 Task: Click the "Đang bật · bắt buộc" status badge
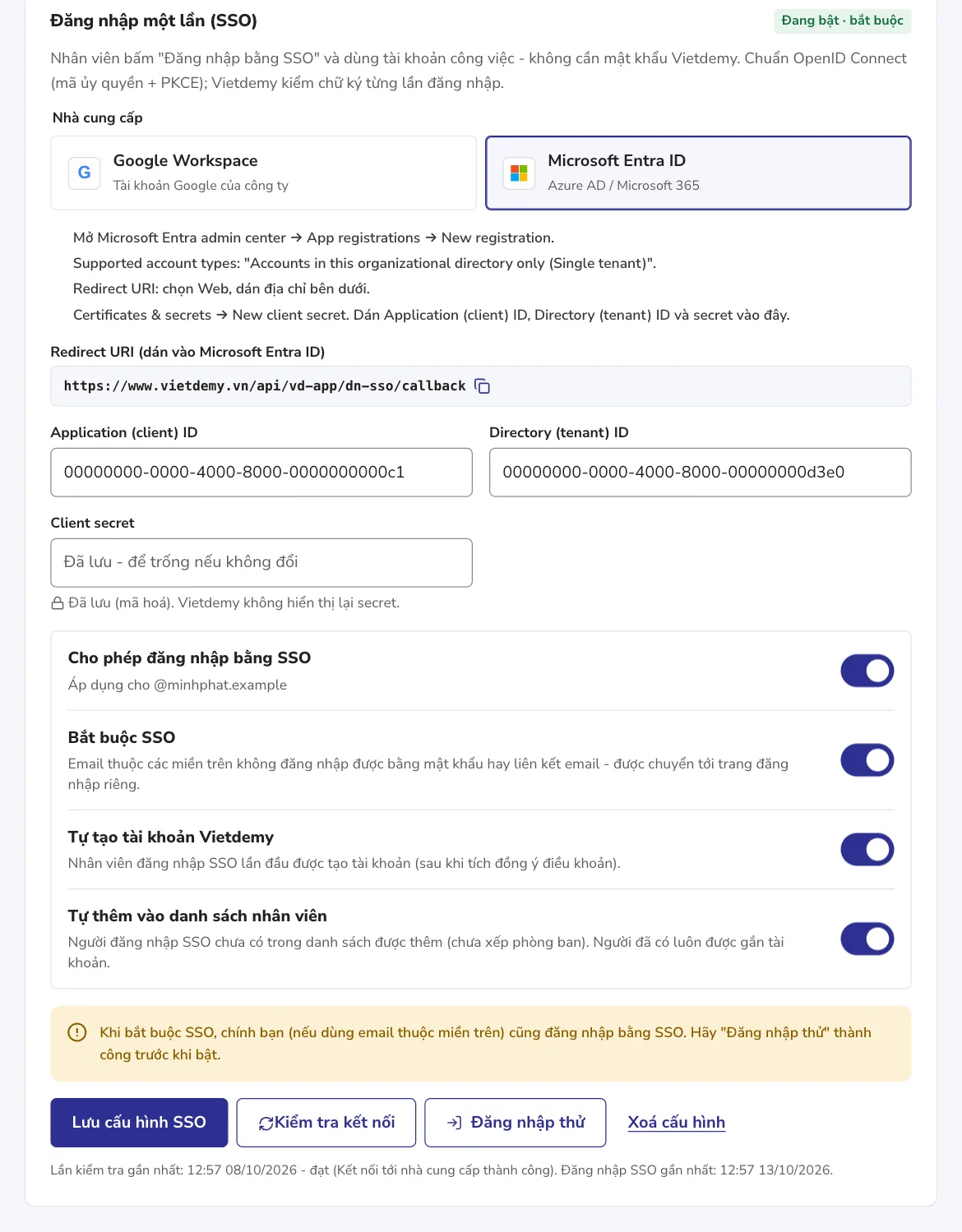click(x=843, y=21)
